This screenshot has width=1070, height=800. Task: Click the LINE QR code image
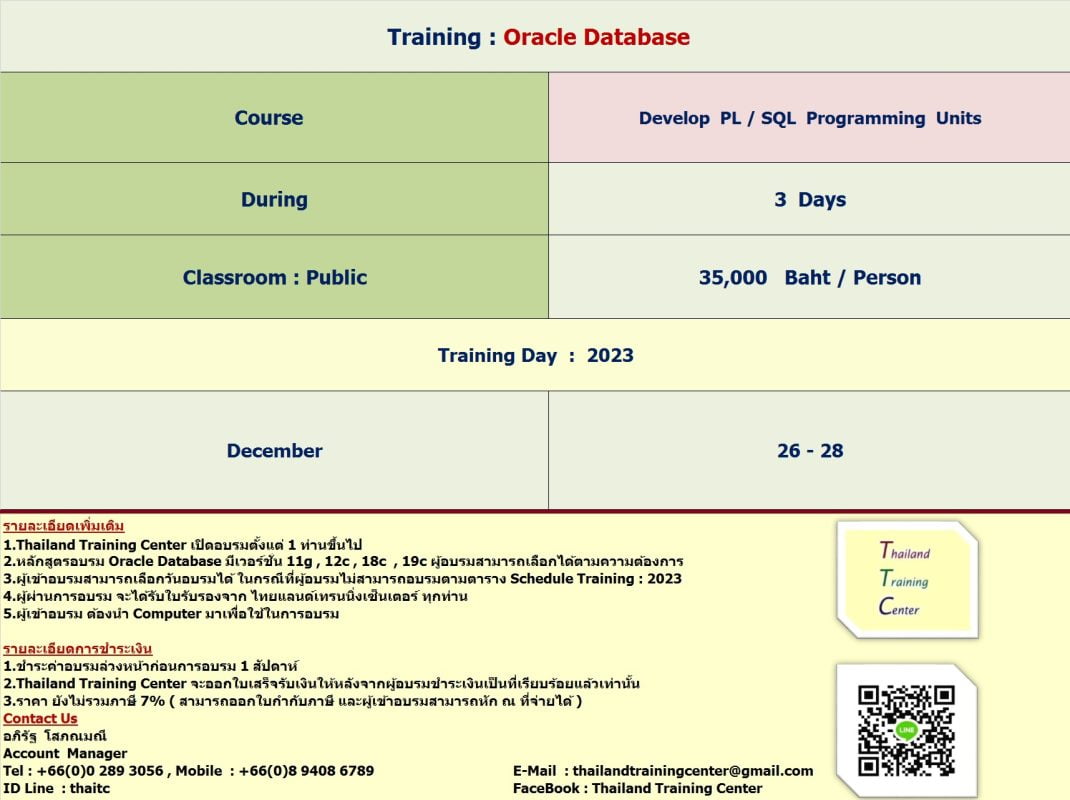coord(906,730)
